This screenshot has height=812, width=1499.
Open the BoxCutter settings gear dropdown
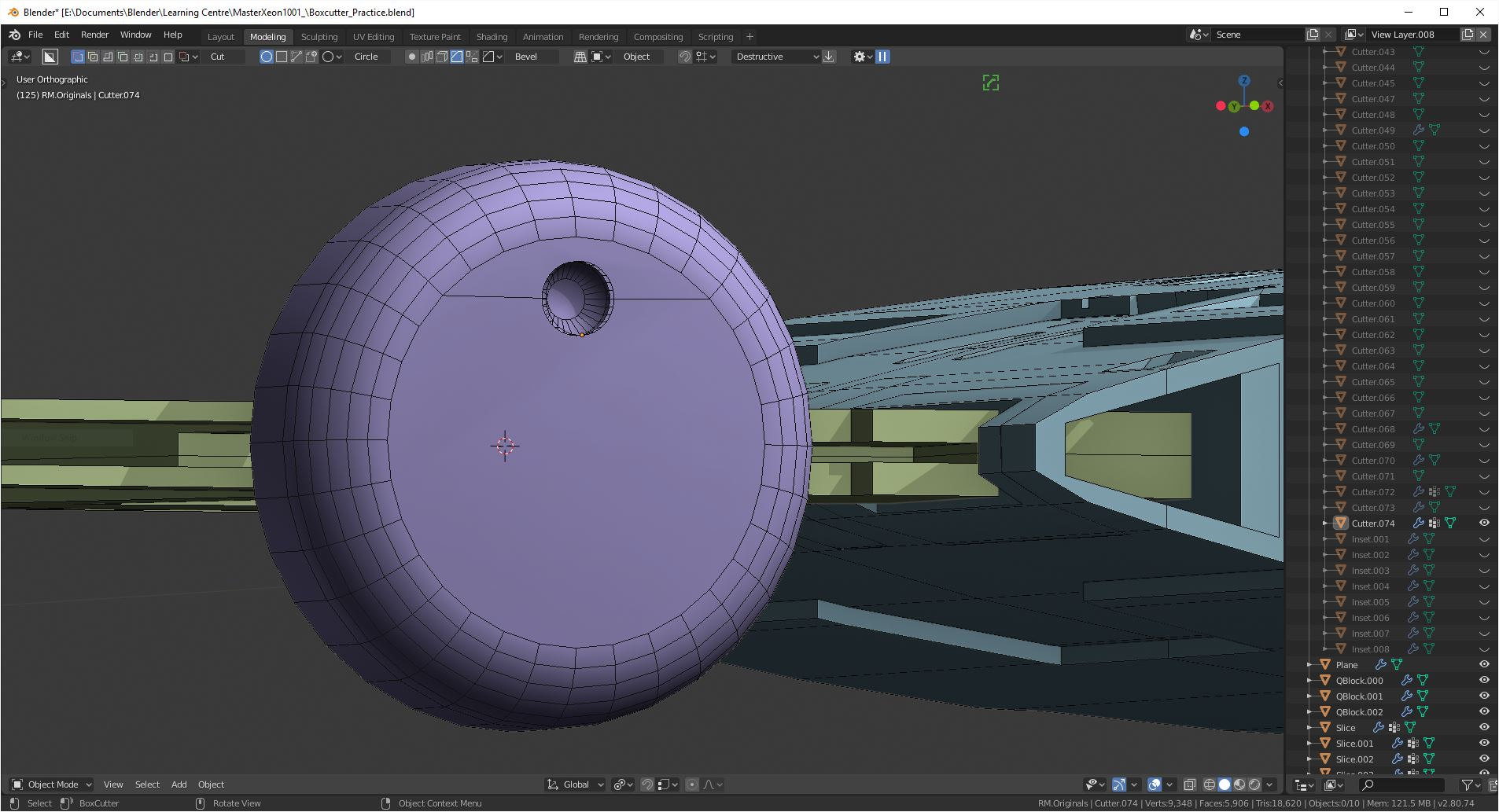coord(863,57)
